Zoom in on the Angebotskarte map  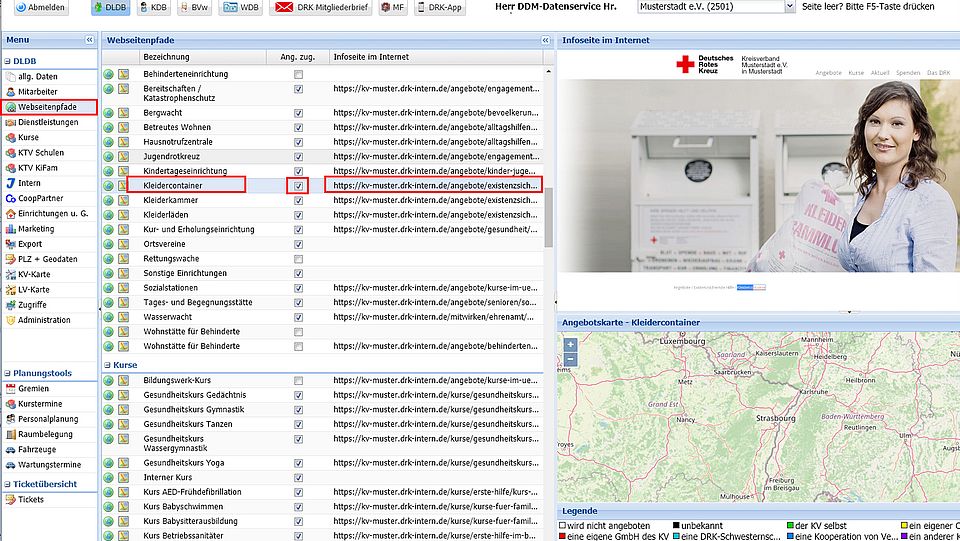(x=570, y=343)
